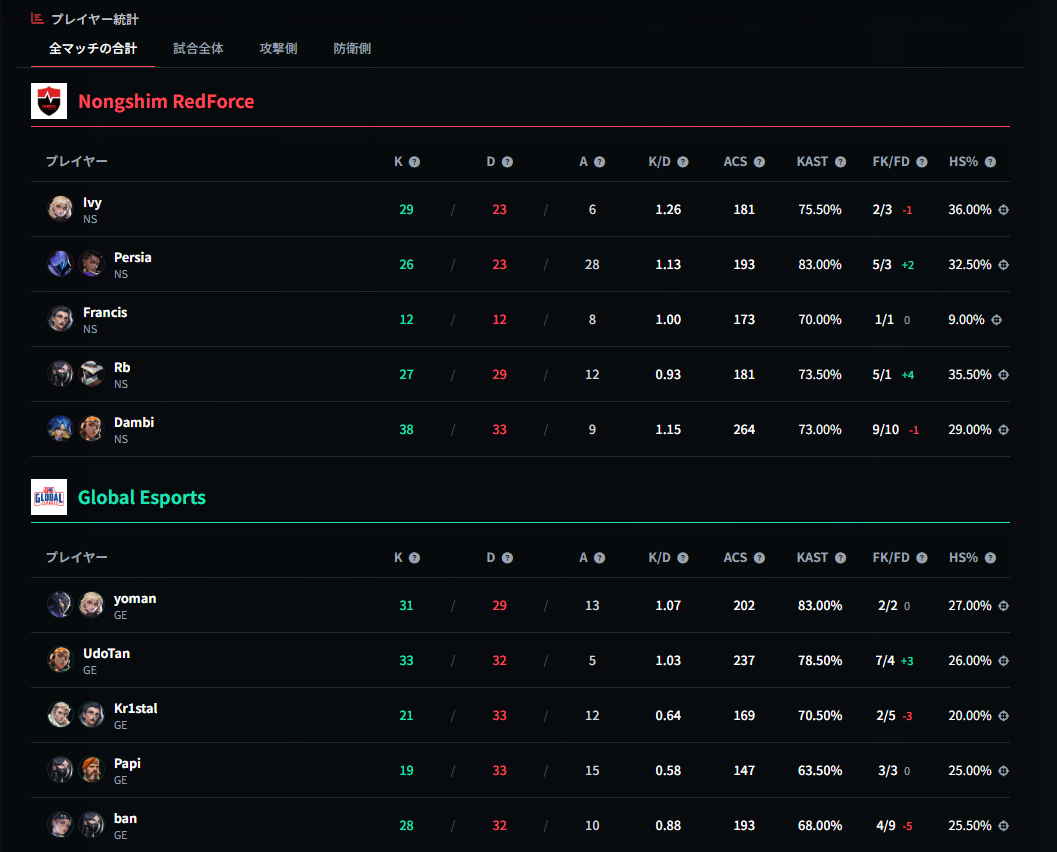Open the Global Esports team name link
The height and width of the screenshot is (852, 1057).
coord(142,497)
